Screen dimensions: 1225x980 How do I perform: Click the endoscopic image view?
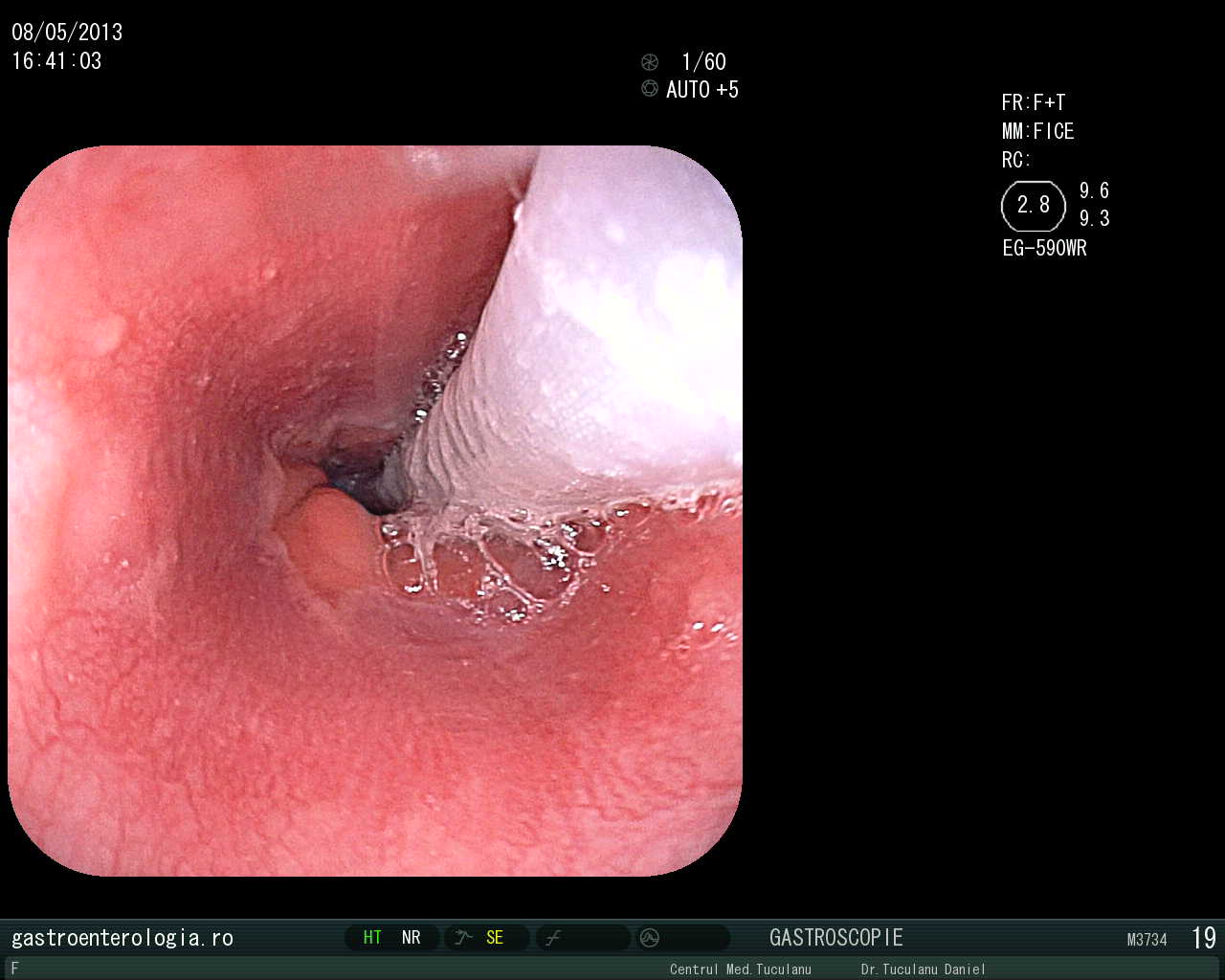[375, 510]
